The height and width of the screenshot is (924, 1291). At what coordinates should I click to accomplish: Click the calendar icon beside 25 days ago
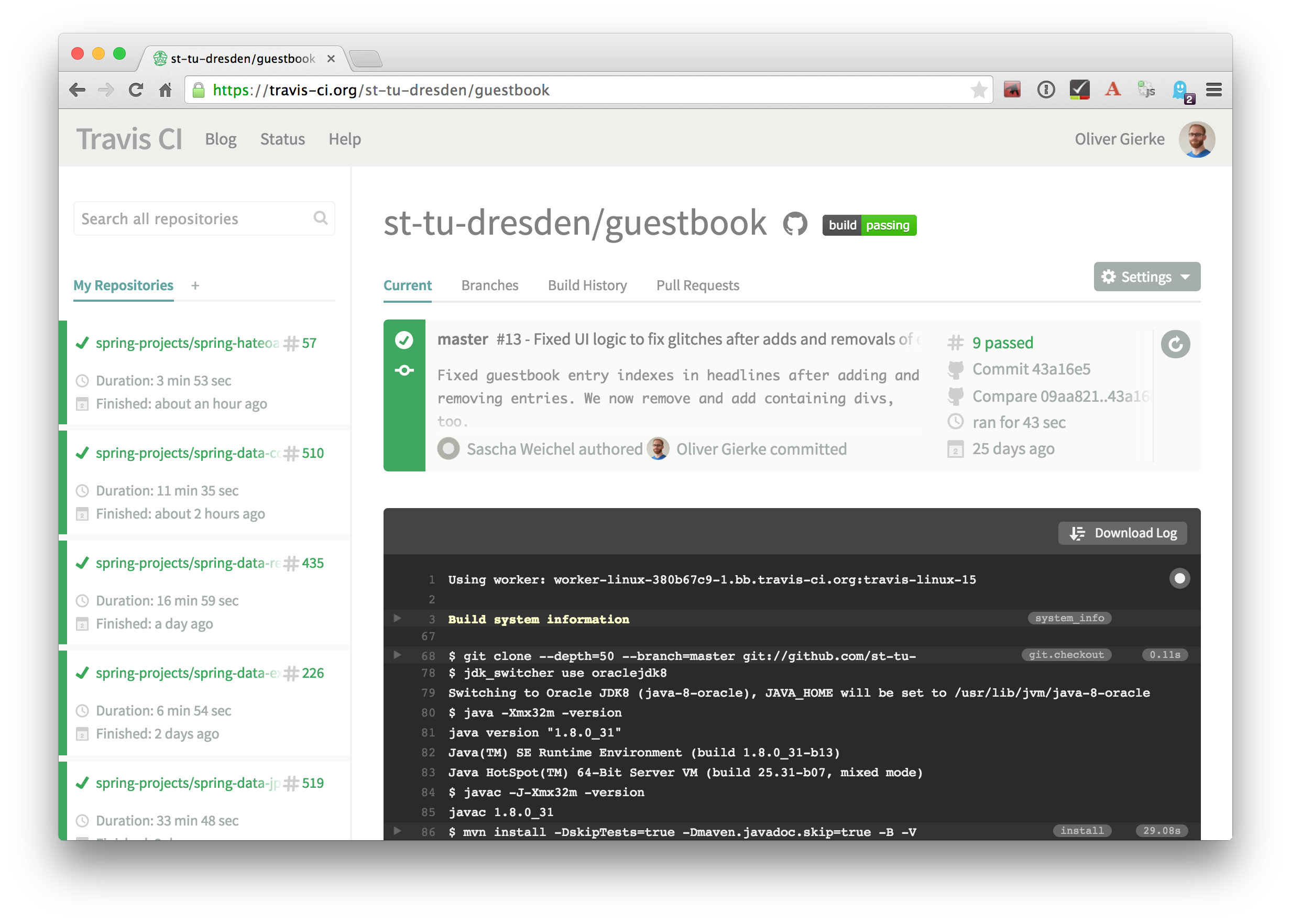(955, 449)
